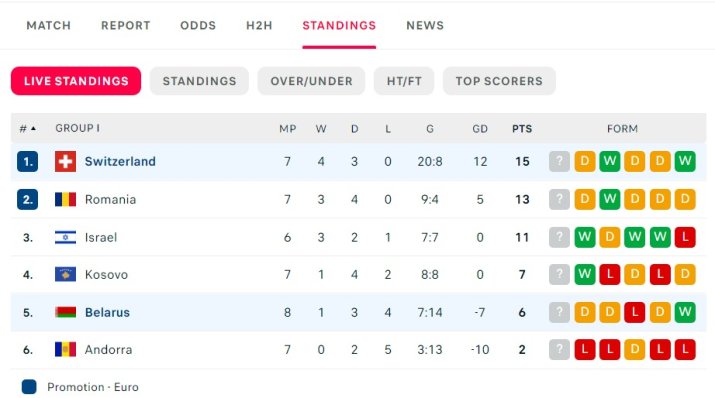Select the OVER/UNDER filter button
Image resolution: width=715 pixels, height=398 pixels.
click(311, 81)
